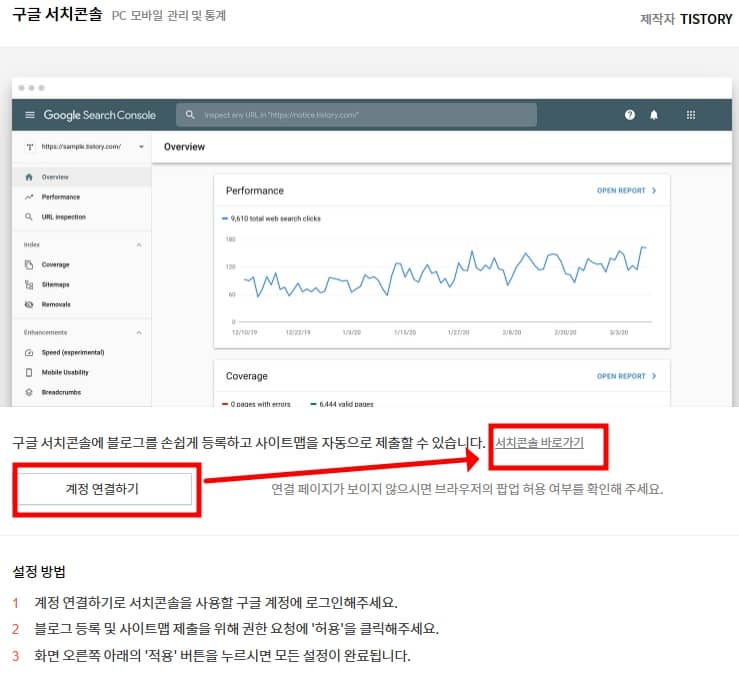Open report for the Coverage card

pyautogui.click(x=626, y=376)
